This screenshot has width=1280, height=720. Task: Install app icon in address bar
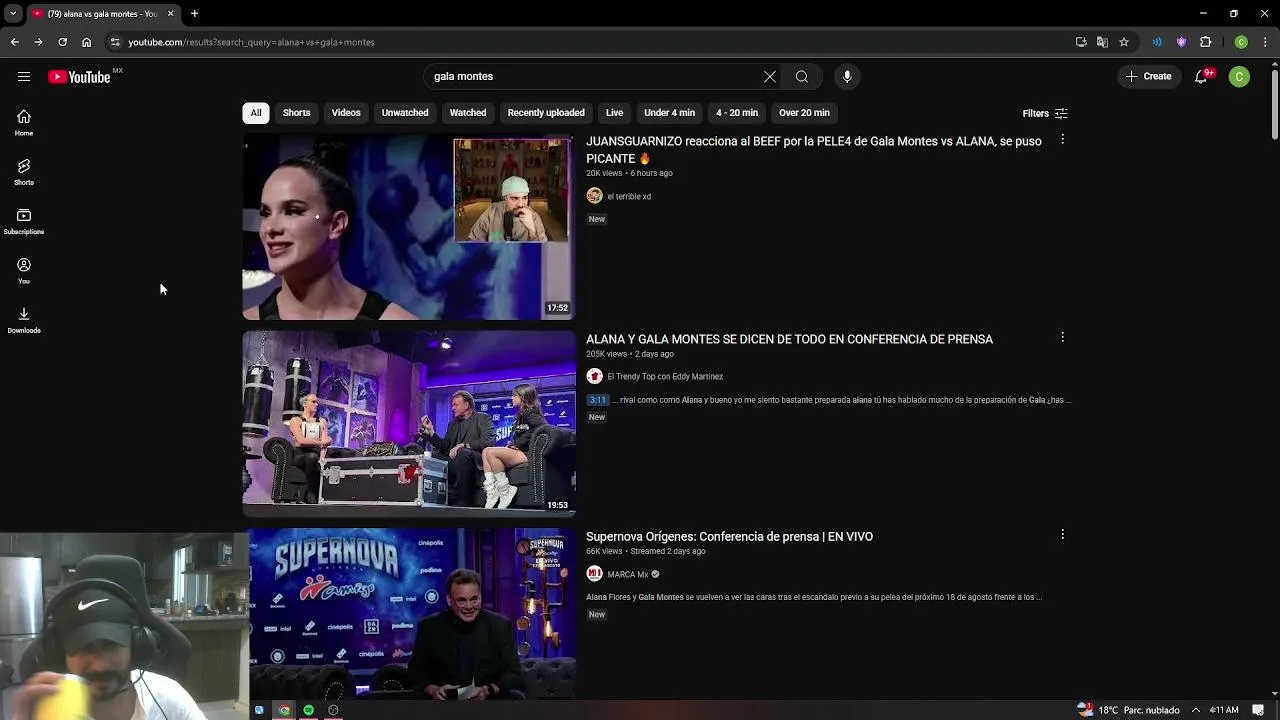(1081, 42)
